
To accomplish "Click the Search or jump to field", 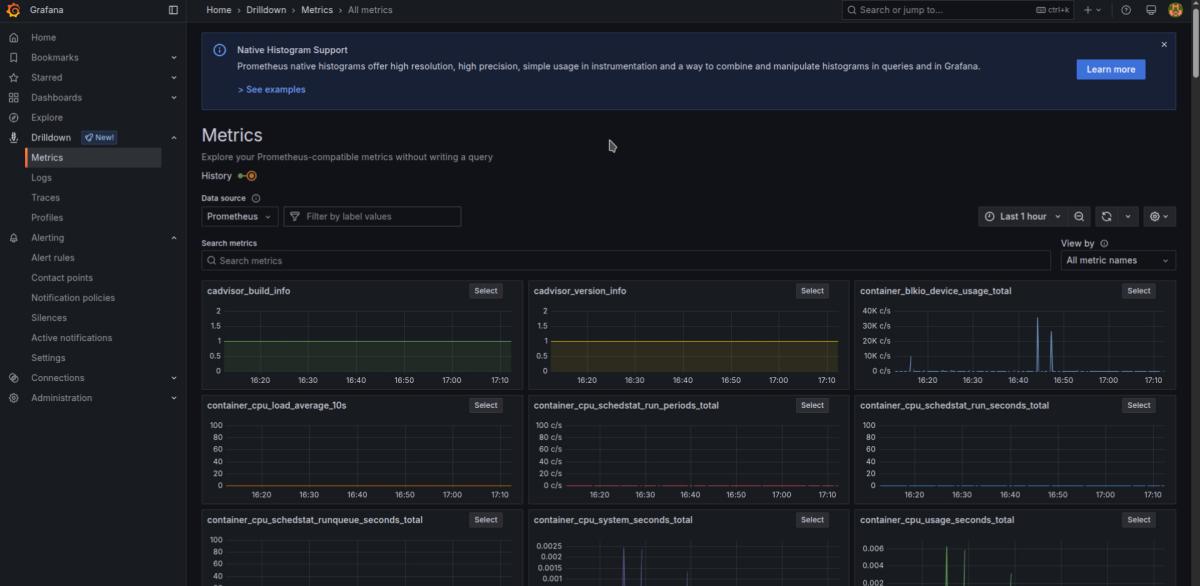I will pos(958,10).
